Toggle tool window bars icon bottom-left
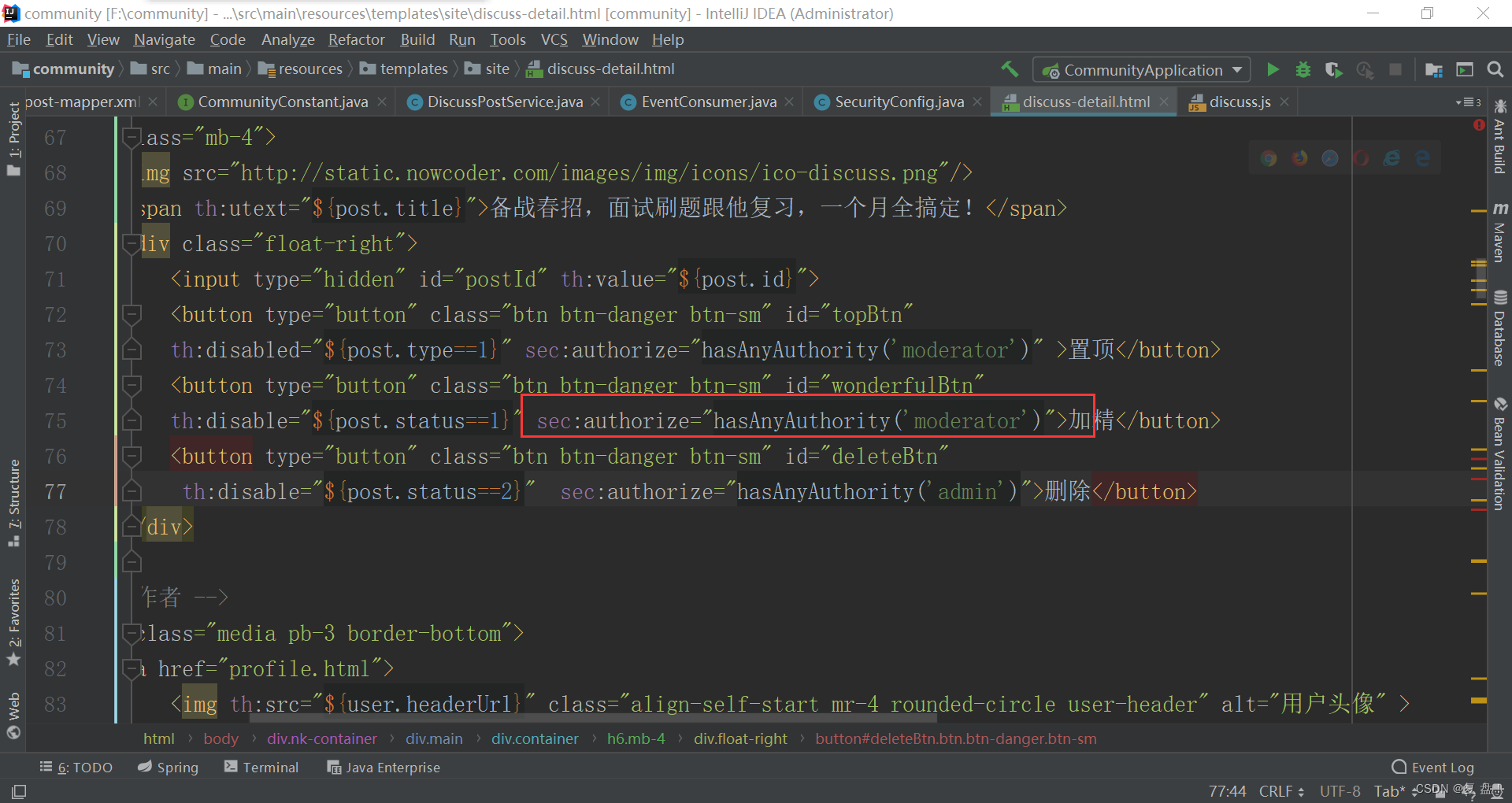 18,791
